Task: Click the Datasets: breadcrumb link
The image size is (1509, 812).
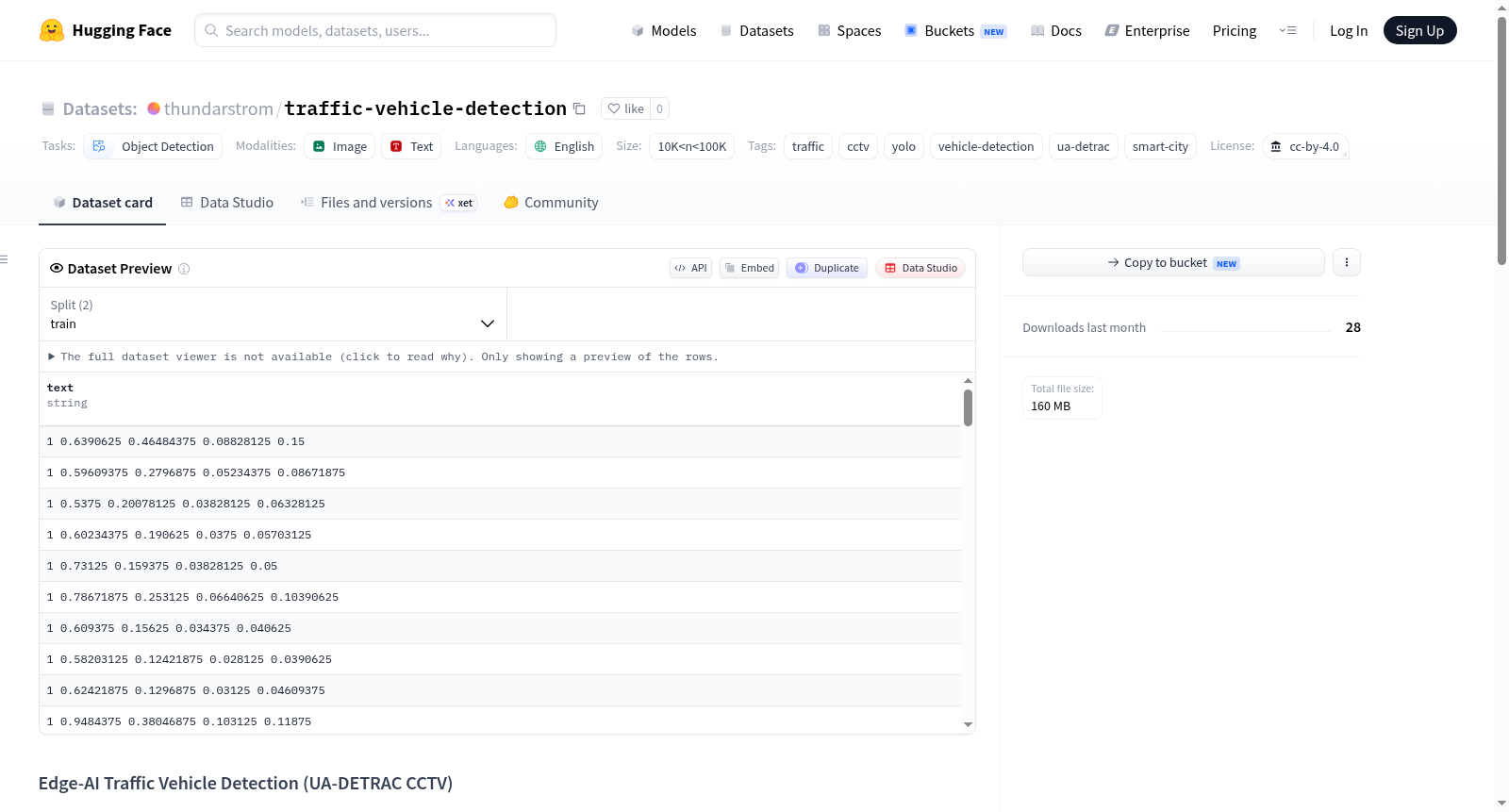Action: pos(100,108)
